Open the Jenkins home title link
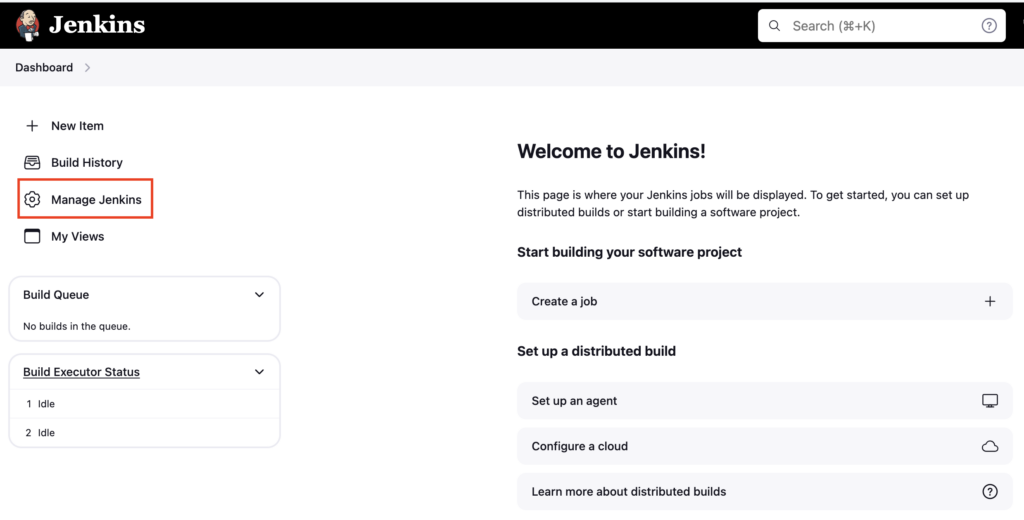 97,25
